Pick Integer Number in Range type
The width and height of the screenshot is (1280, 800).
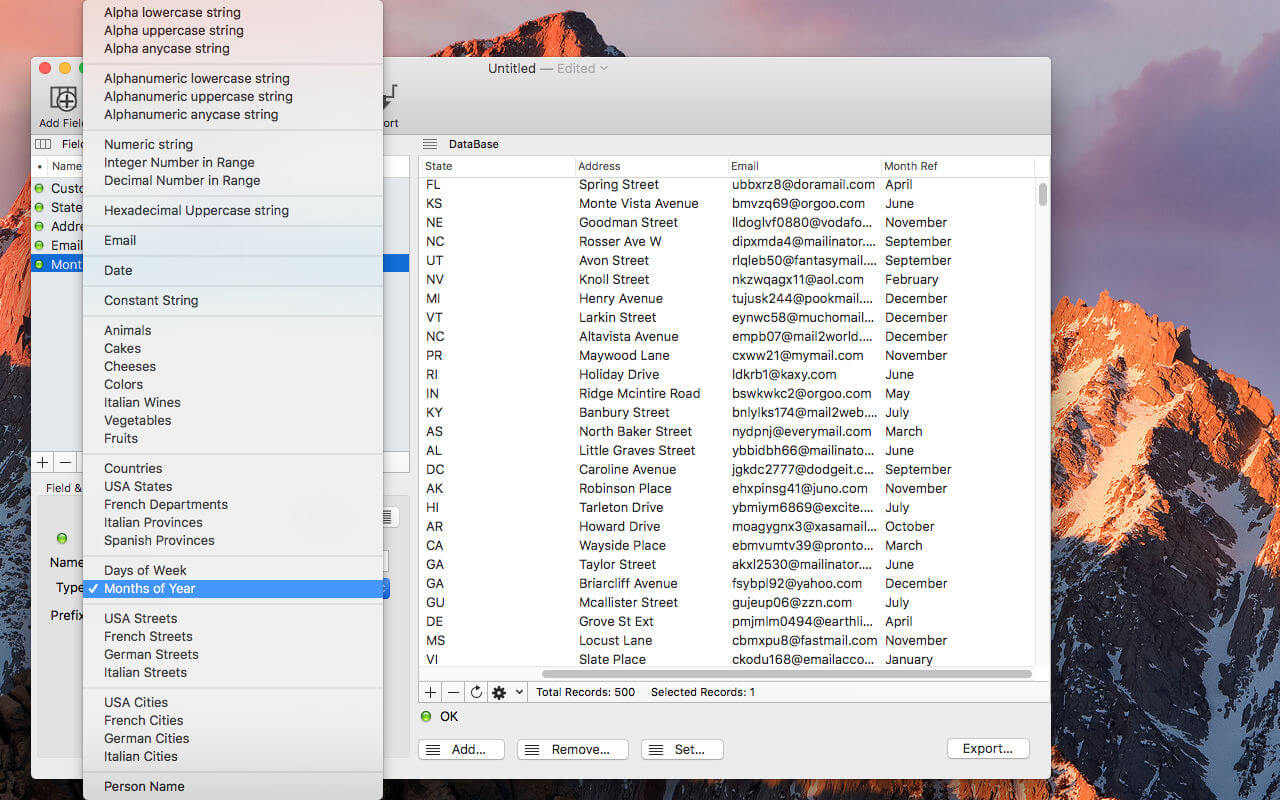pos(179,162)
